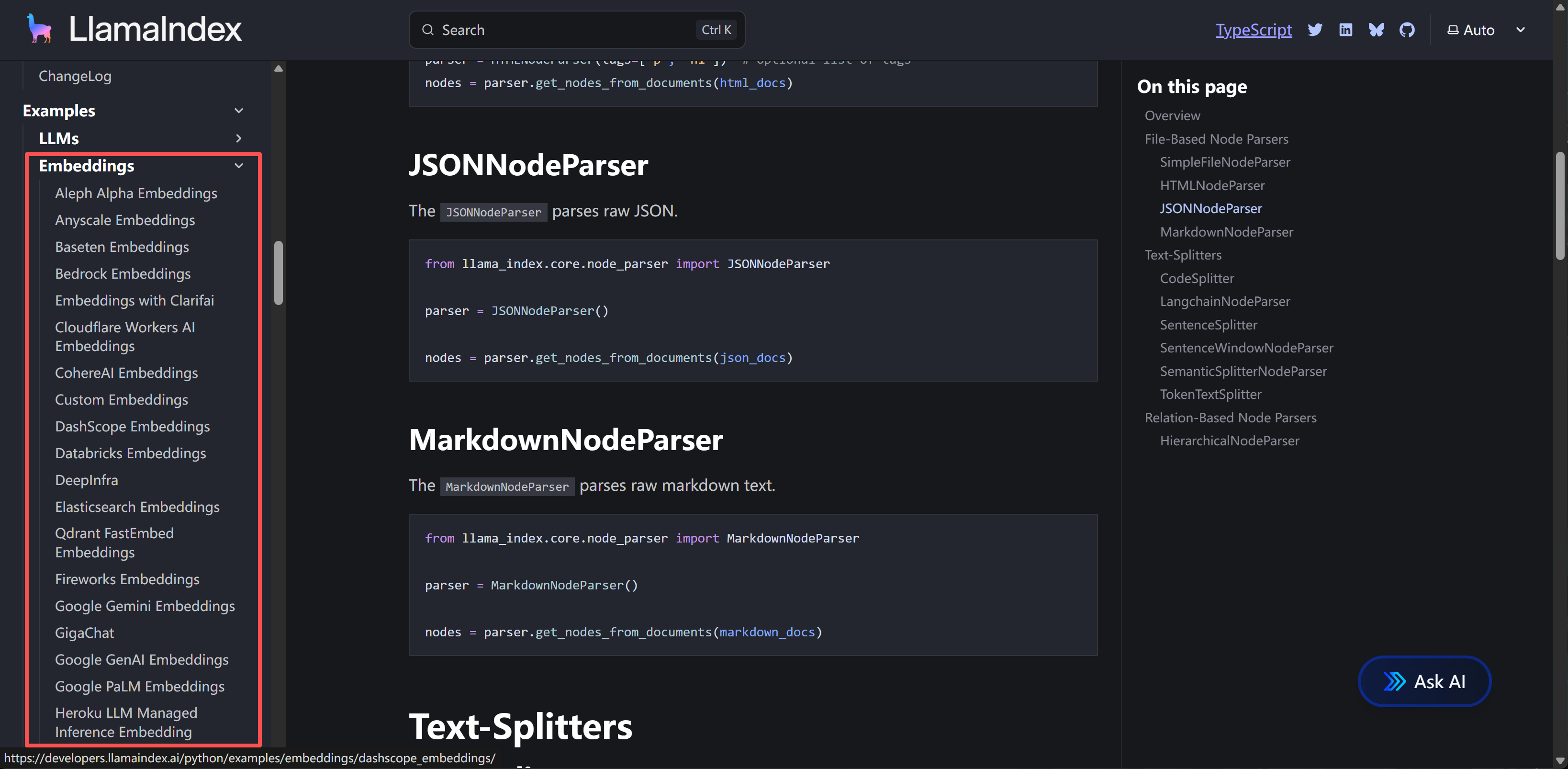Open CohereAI Embeddings example
The width and height of the screenshot is (1568, 769).
pos(126,373)
